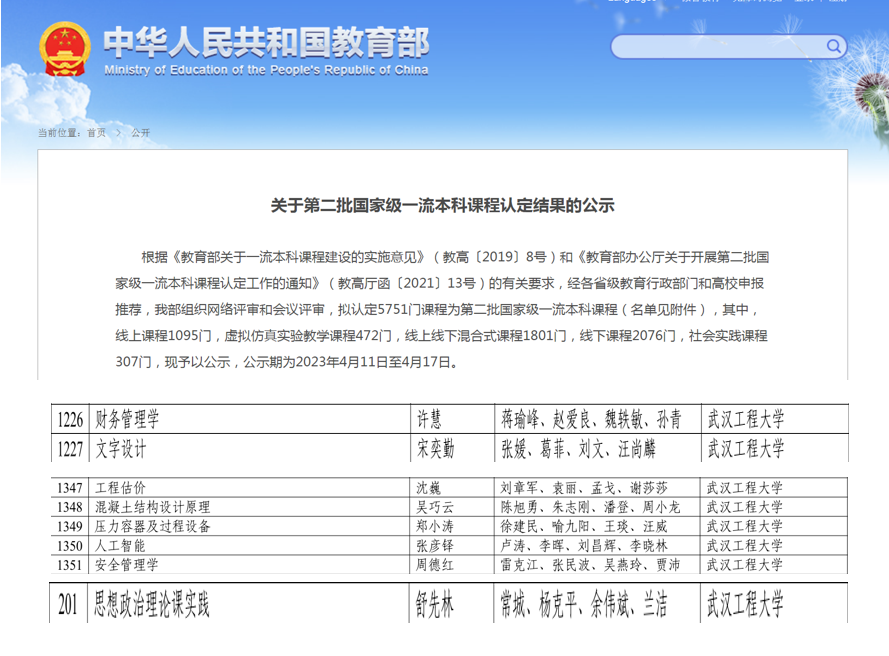Select row number 1351
This screenshot has width=889, height=656.
tap(70, 565)
